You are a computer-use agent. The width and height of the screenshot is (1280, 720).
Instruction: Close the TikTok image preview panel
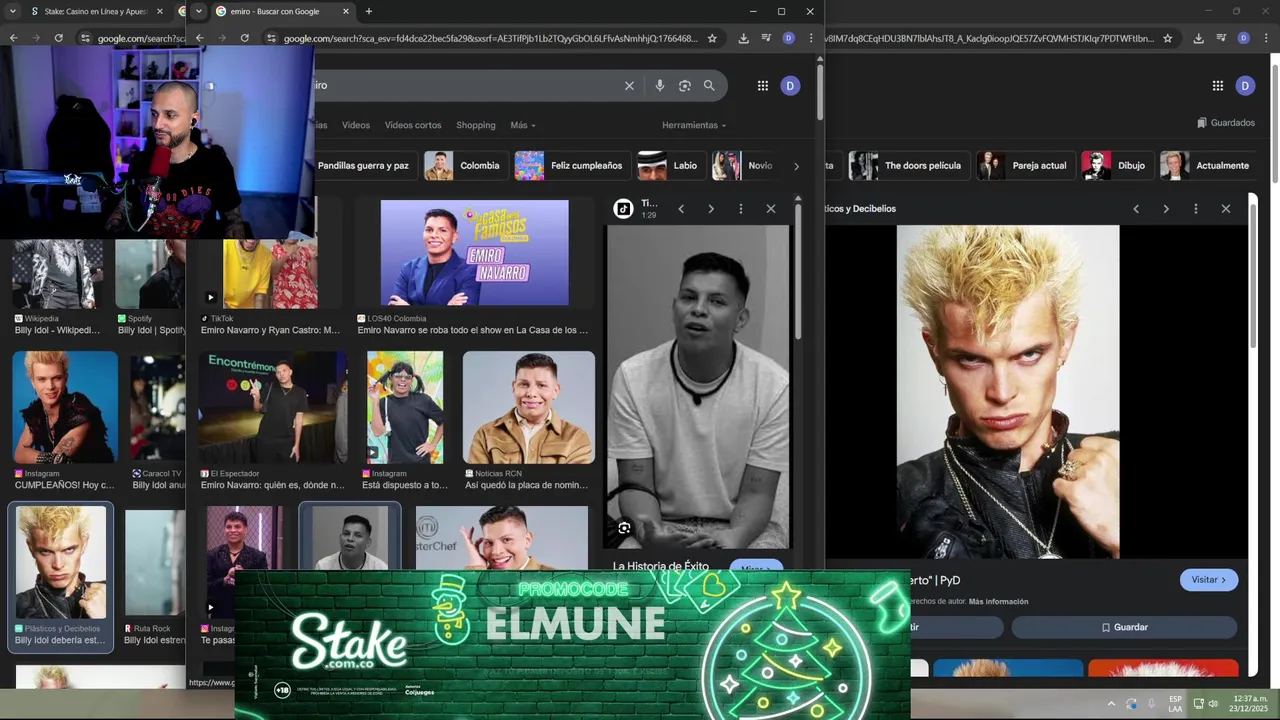click(771, 209)
